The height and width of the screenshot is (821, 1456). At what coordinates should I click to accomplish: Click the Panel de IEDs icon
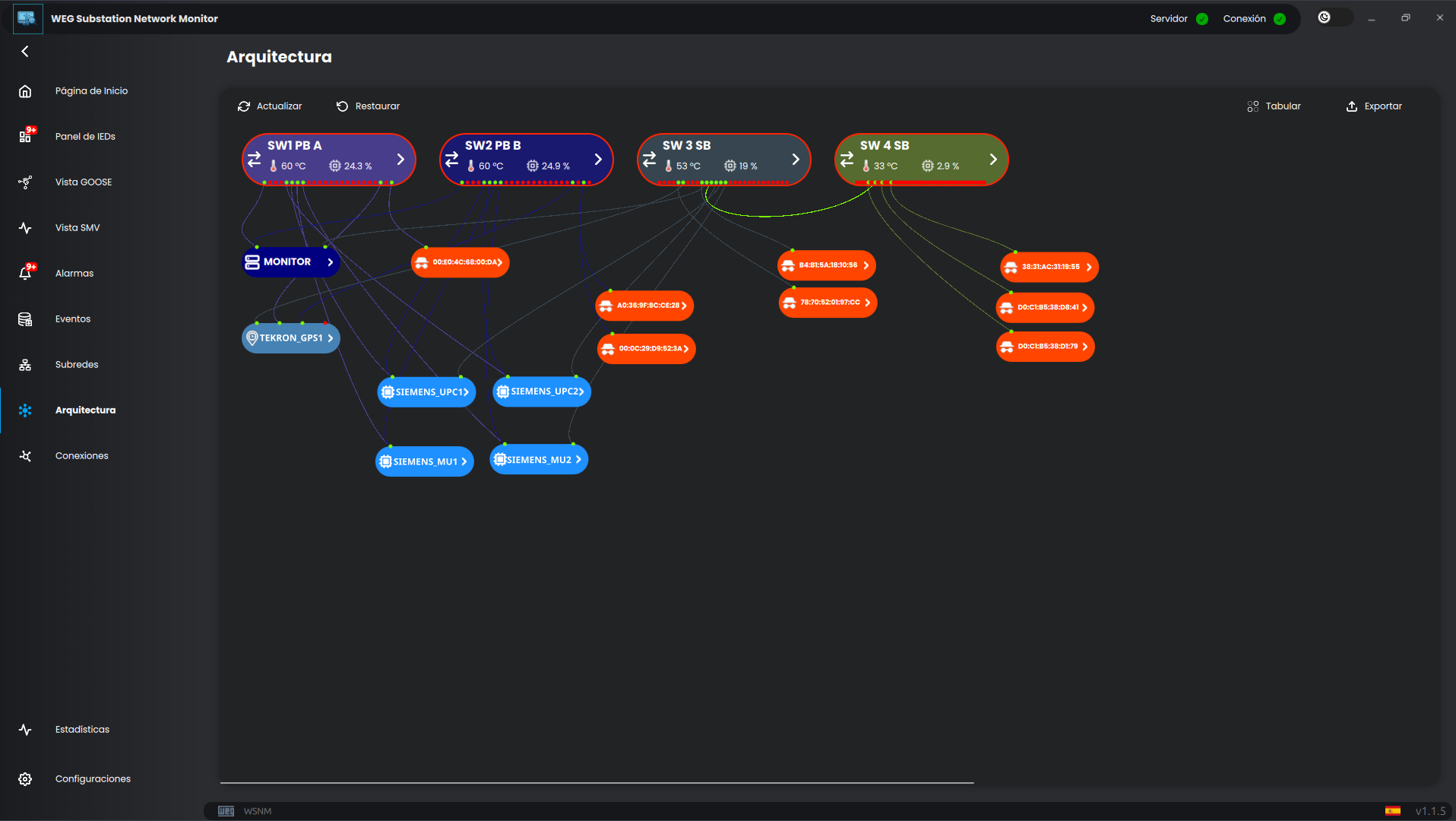point(25,137)
